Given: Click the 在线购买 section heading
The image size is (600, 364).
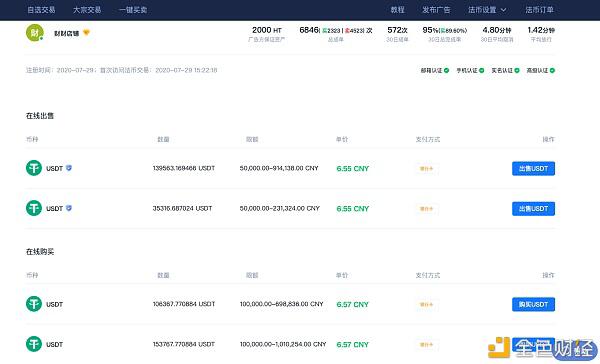Looking at the screenshot, I should 40,251.
